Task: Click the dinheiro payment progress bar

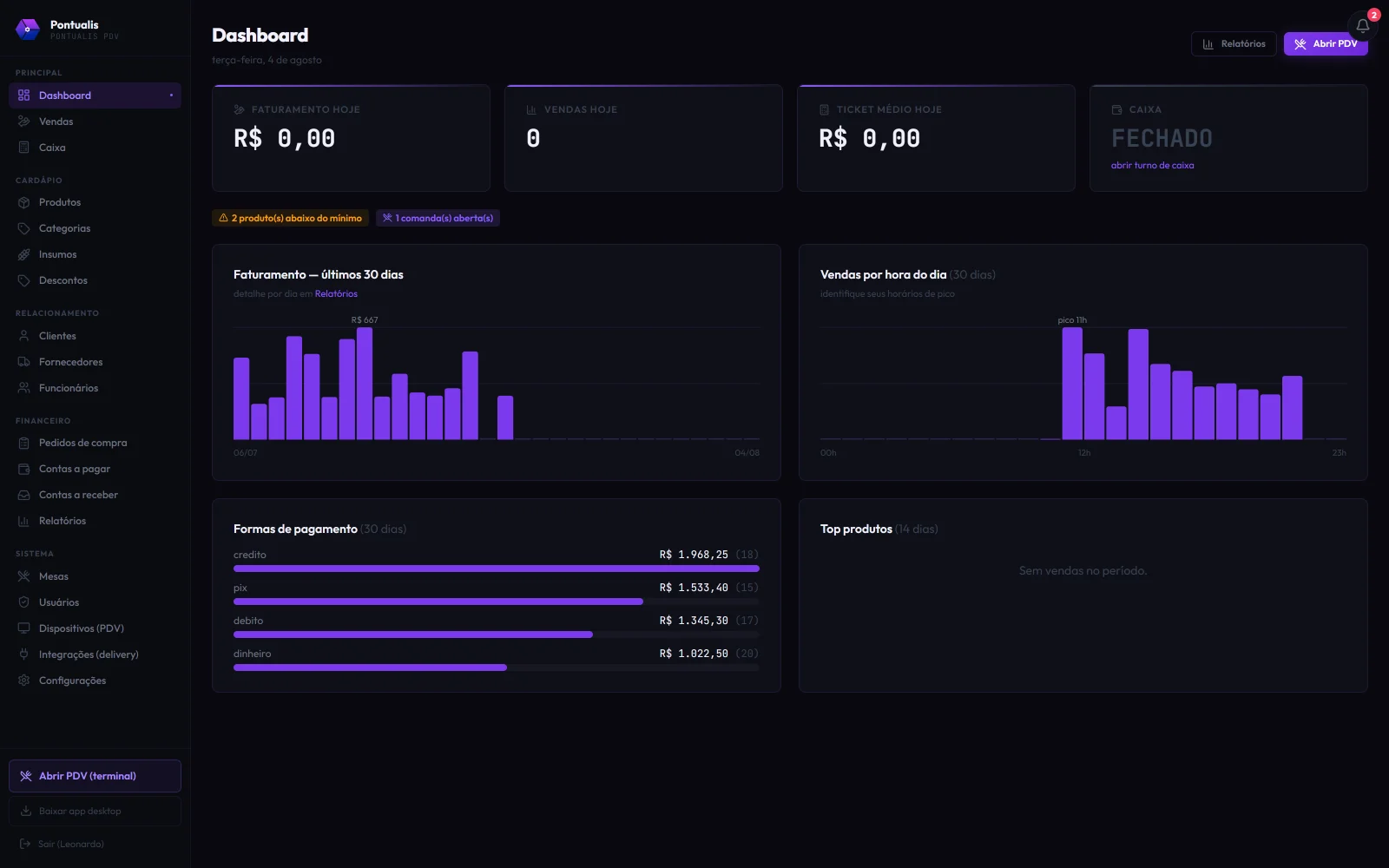Action: coord(497,667)
